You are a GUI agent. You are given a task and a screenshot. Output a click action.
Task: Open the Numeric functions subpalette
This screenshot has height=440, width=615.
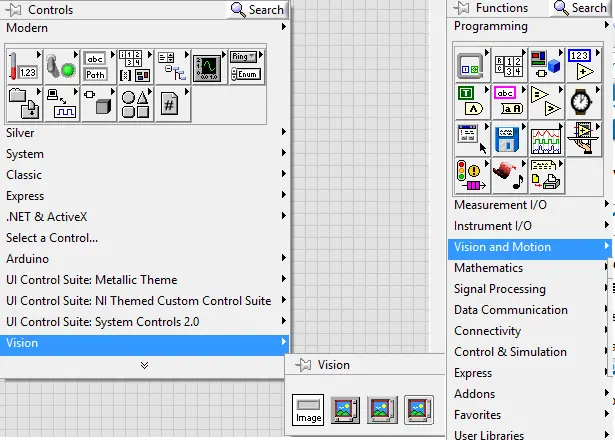583,65
